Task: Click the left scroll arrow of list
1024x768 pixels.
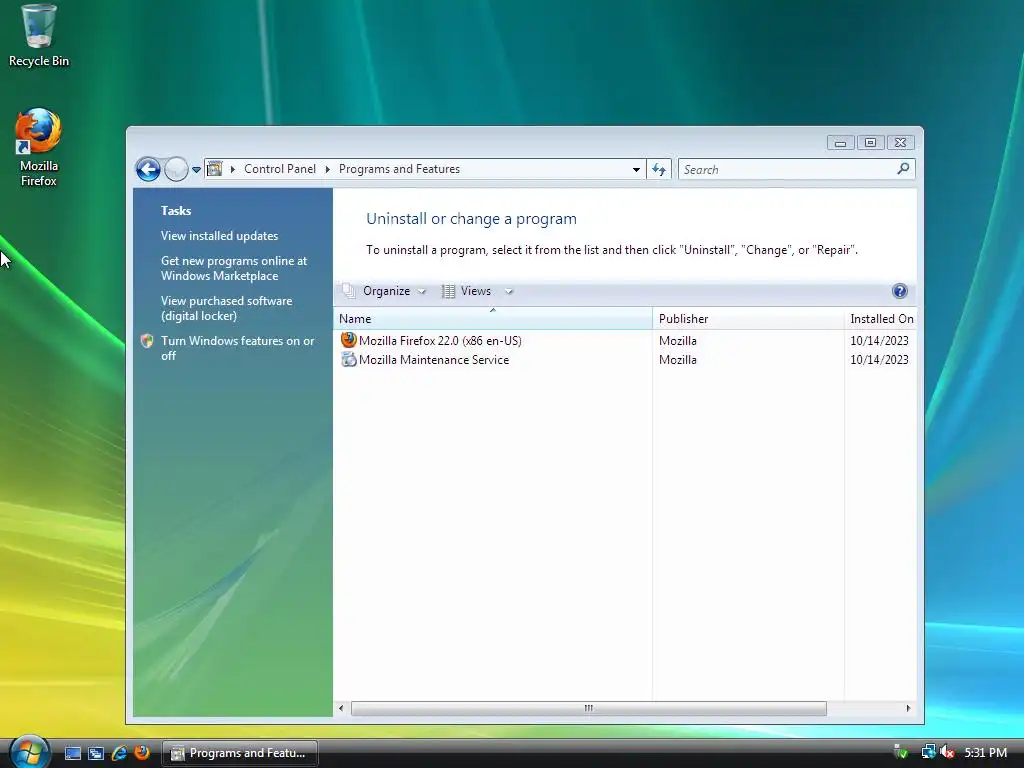Action: (x=341, y=708)
